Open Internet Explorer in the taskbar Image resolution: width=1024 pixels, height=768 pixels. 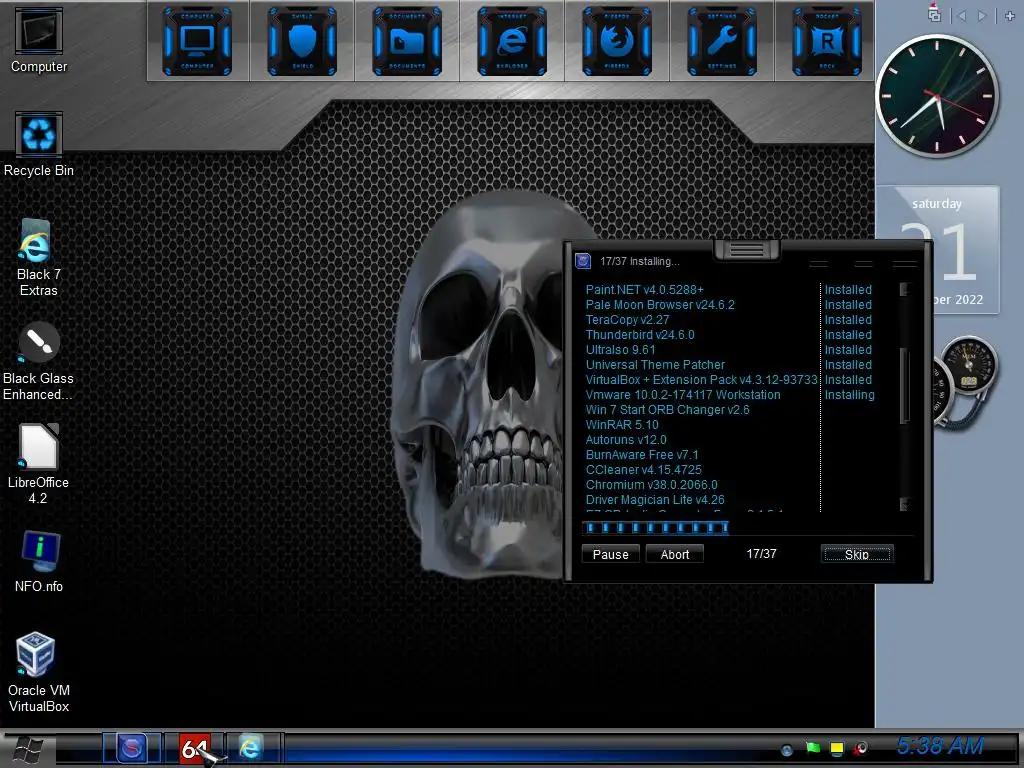point(250,748)
